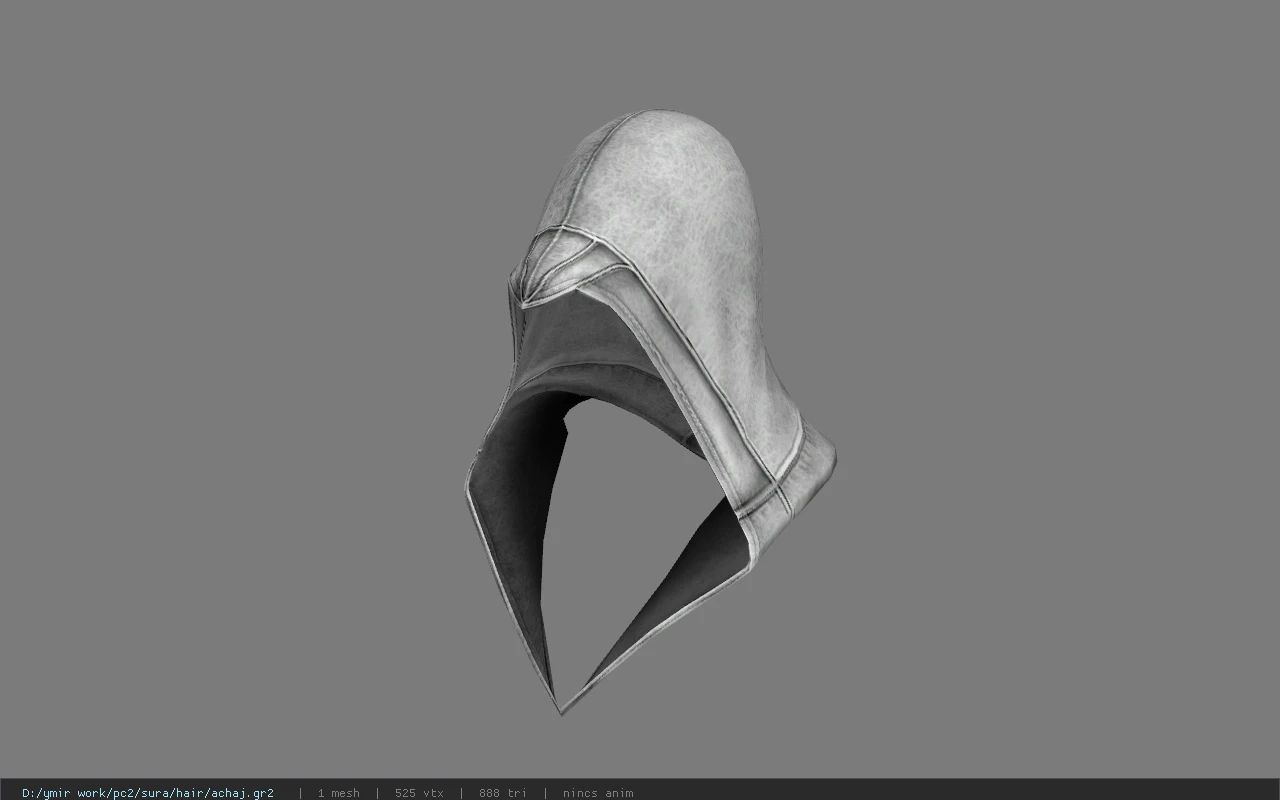Click empty gray viewport left of the hood
1280x800 pixels.
point(230,400)
